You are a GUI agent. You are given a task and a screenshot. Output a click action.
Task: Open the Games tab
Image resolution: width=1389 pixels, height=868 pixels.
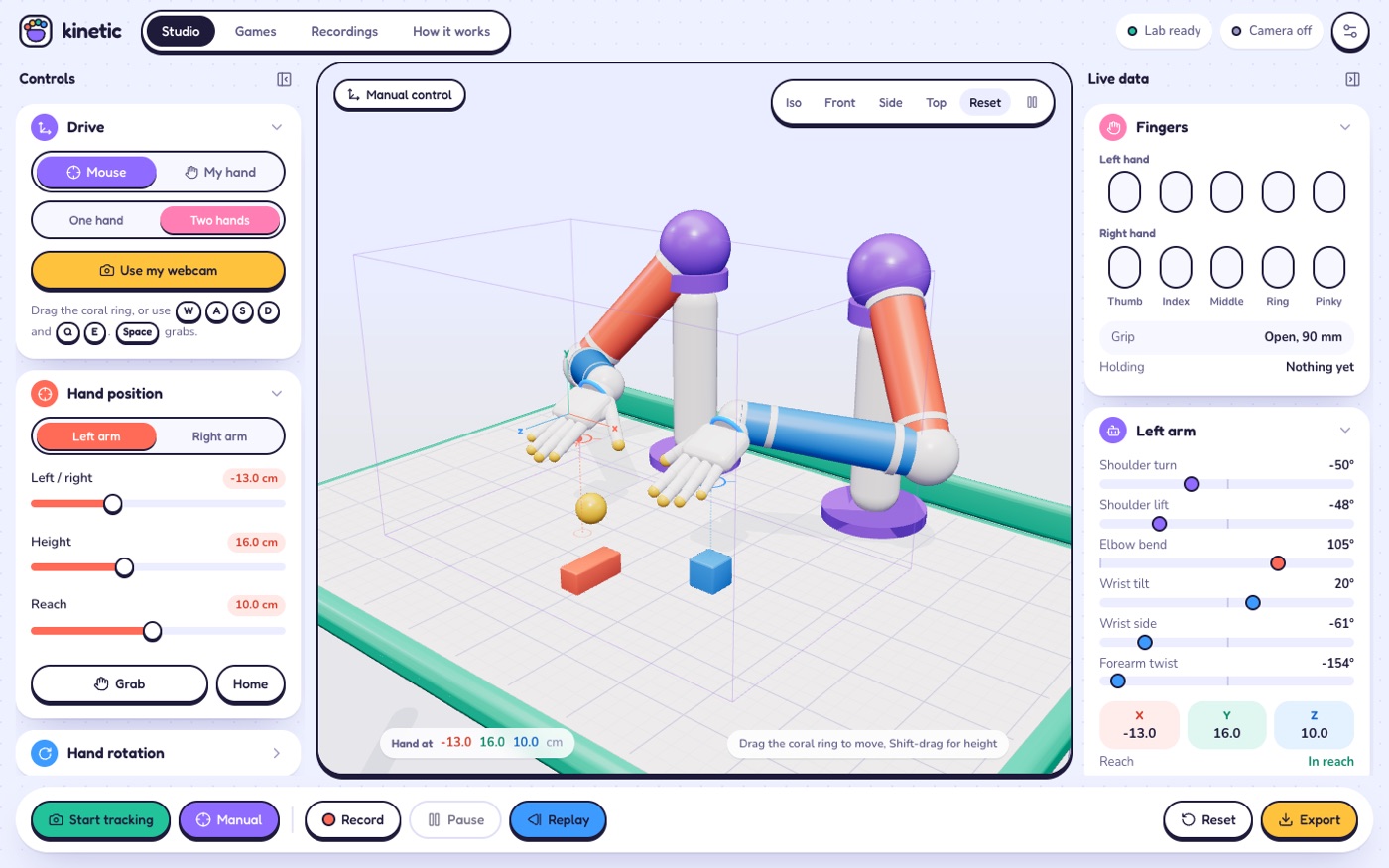tap(256, 31)
